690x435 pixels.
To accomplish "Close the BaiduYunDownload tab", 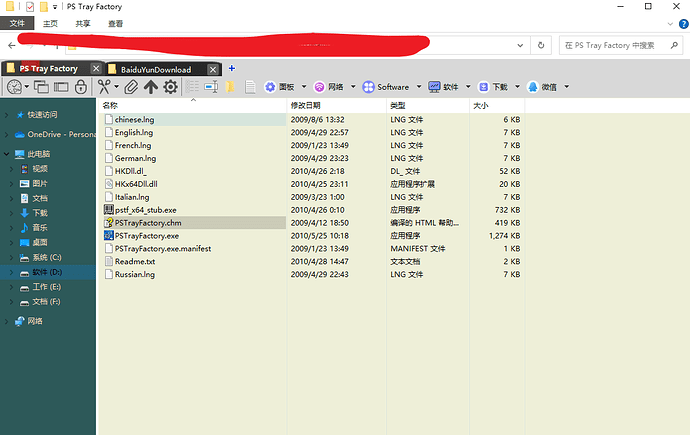I will pyautogui.click(x=213, y=69).
